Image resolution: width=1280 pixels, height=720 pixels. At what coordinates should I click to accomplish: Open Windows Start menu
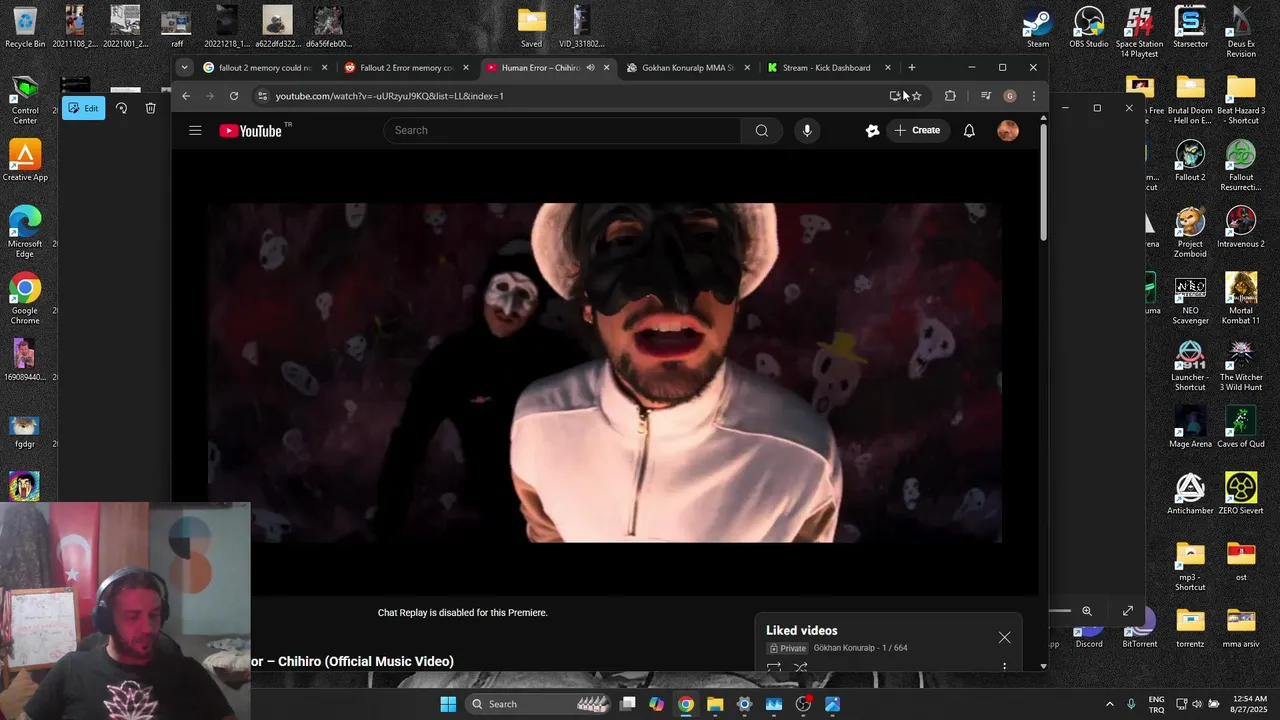[448, 704]
